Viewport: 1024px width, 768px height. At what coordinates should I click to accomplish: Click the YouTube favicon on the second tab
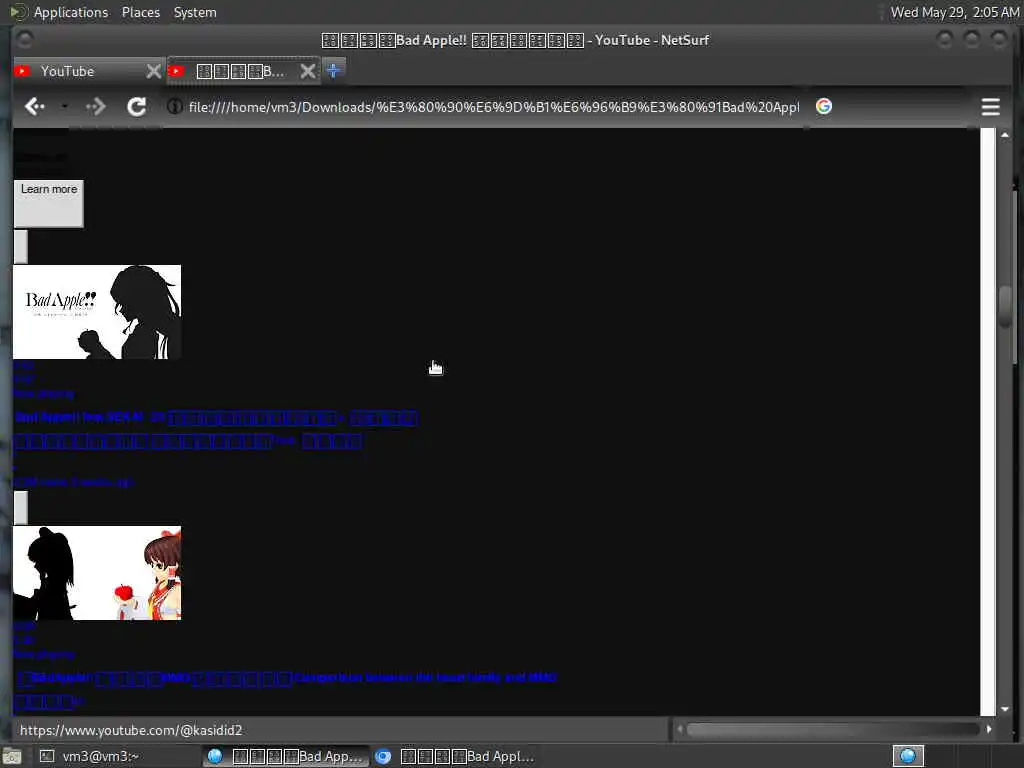(176, 71)
